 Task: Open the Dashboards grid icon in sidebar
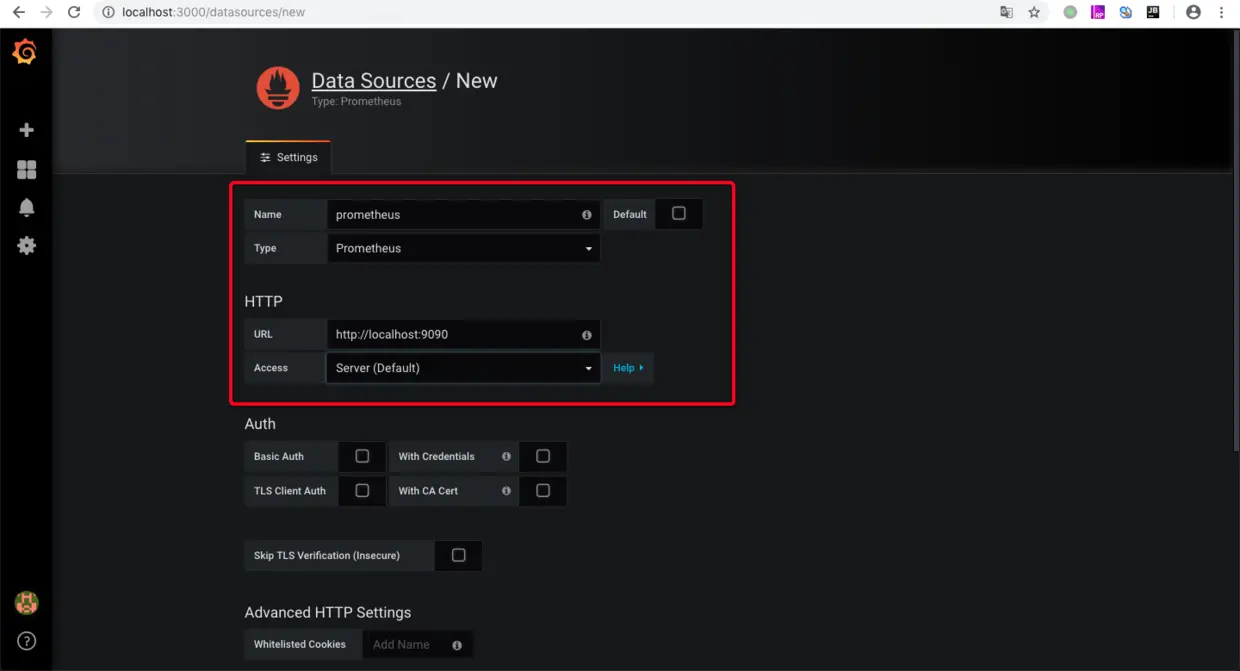click(27, 170)
